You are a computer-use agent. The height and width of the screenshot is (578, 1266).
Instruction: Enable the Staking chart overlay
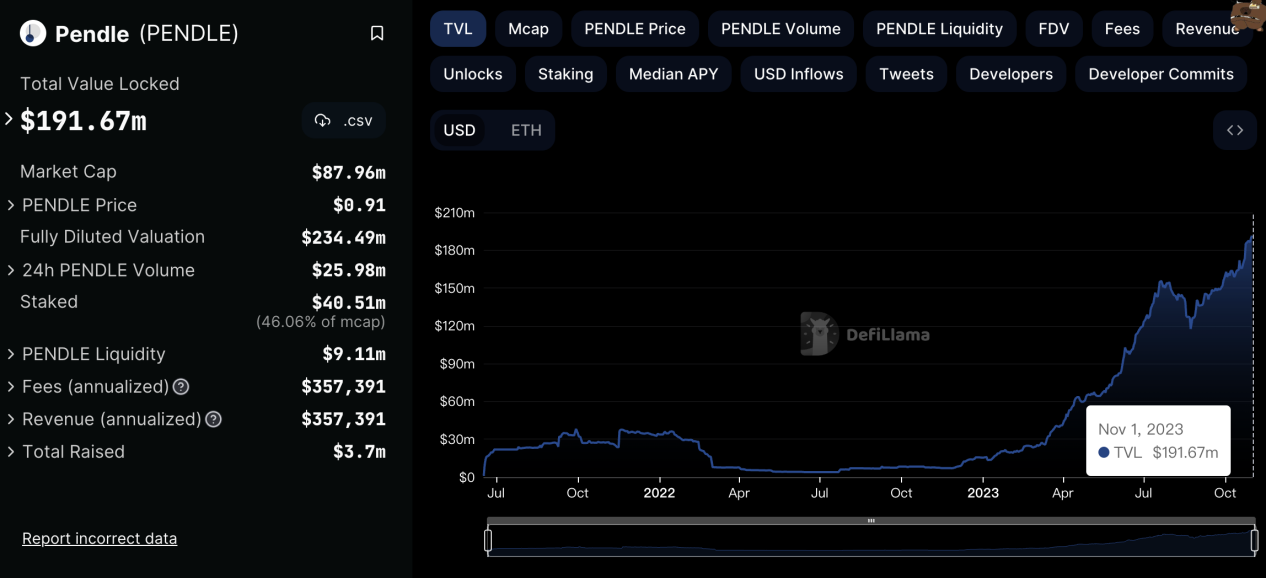(565, 74)
